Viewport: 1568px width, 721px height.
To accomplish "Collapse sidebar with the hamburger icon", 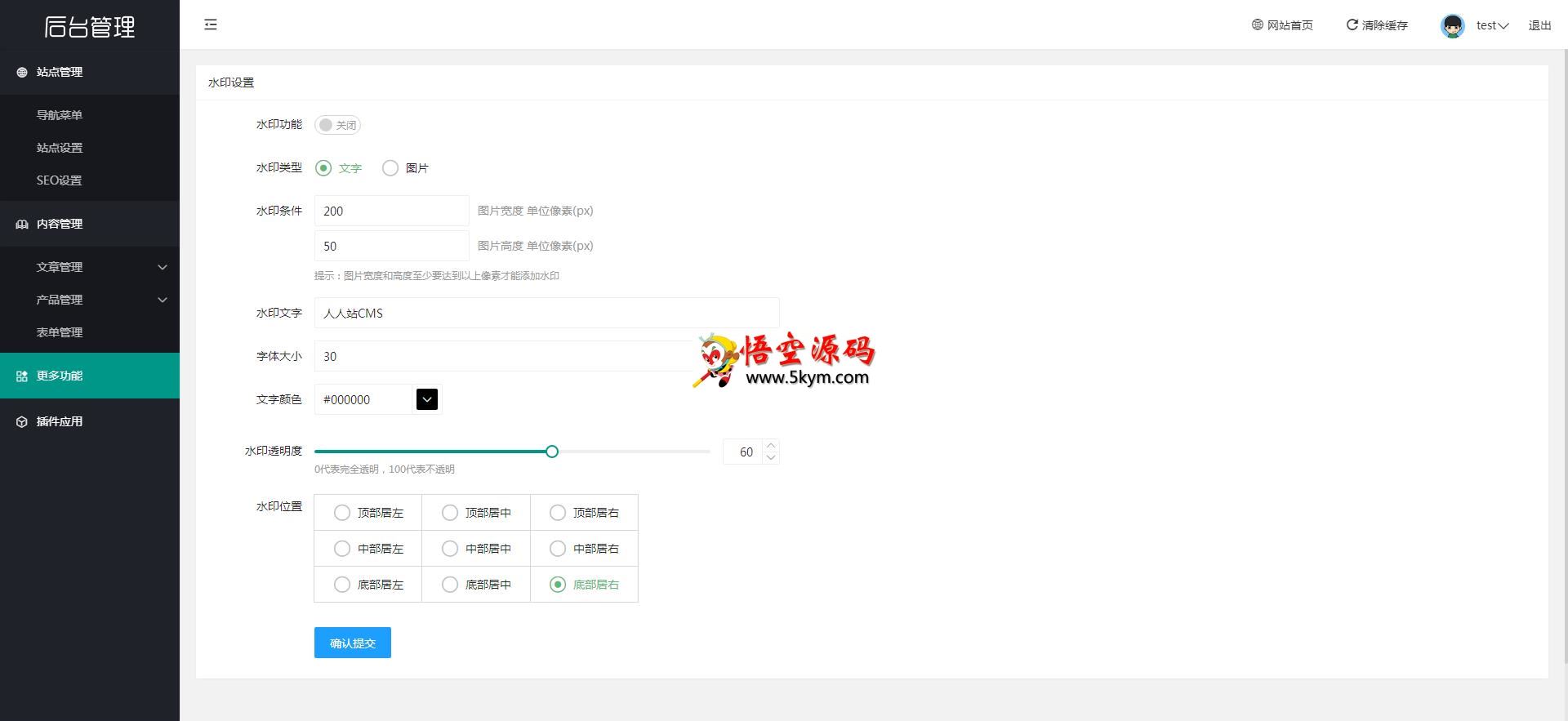I will [x=211, y=24].
